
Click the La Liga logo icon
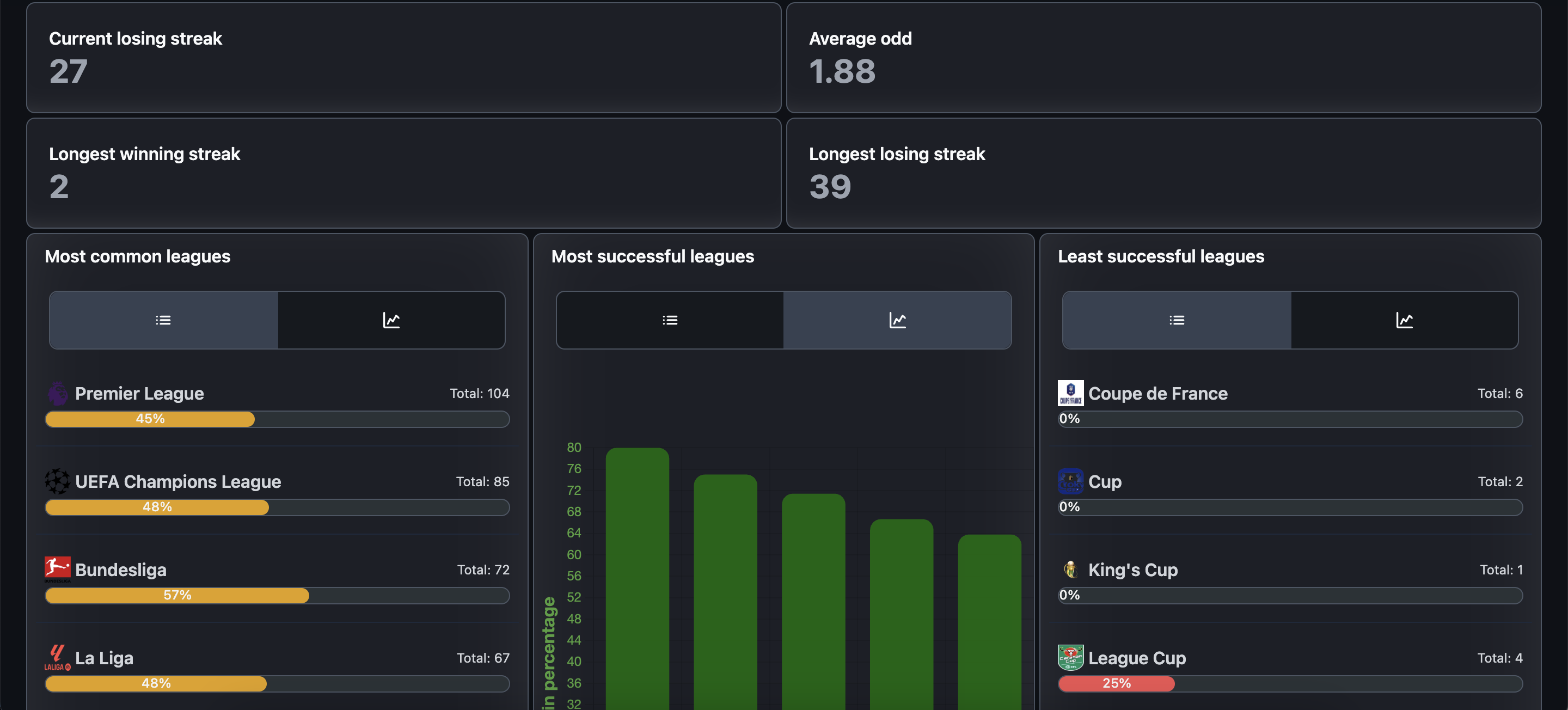57,658
